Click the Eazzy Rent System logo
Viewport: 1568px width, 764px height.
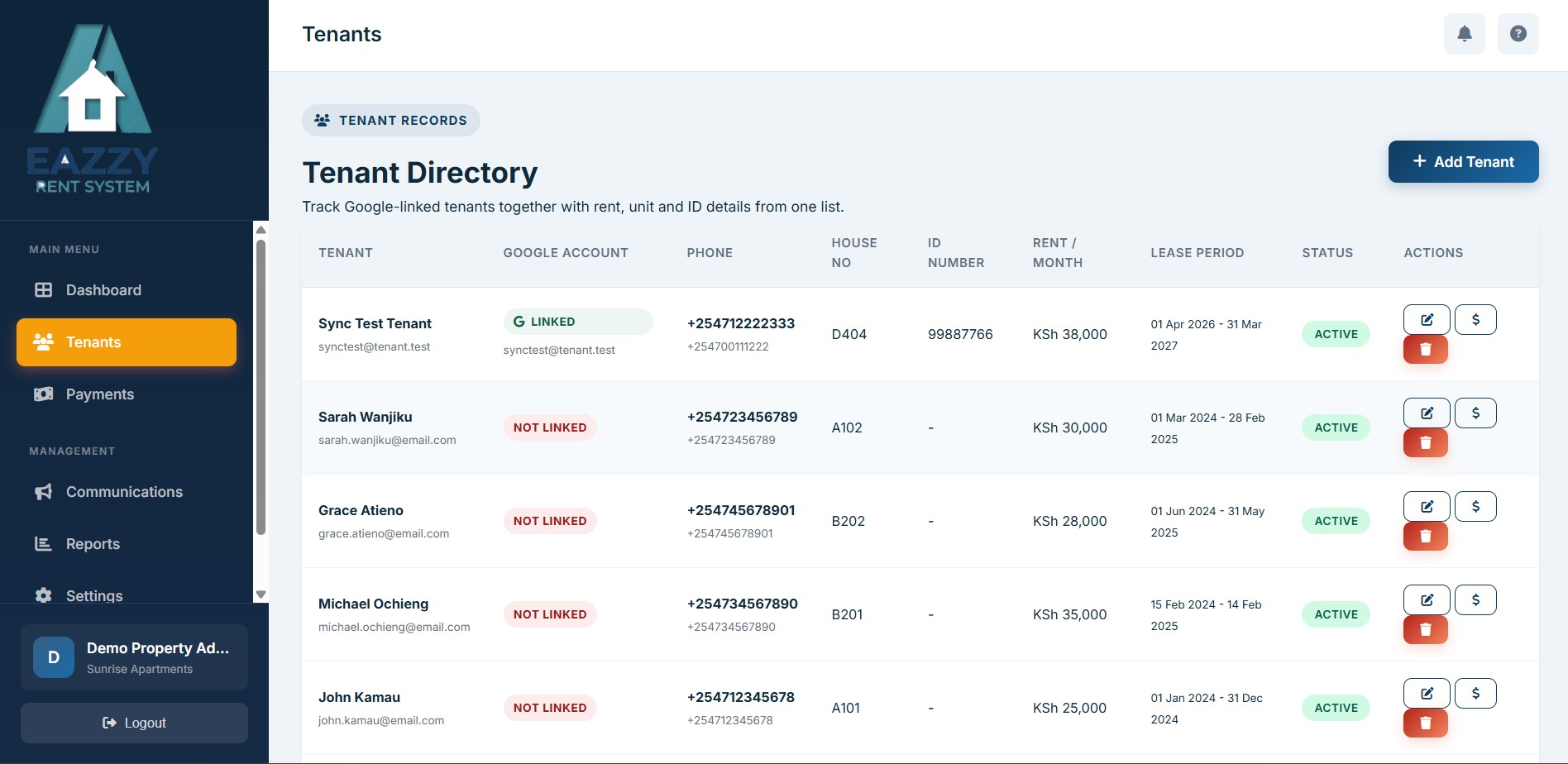point(93,109)
